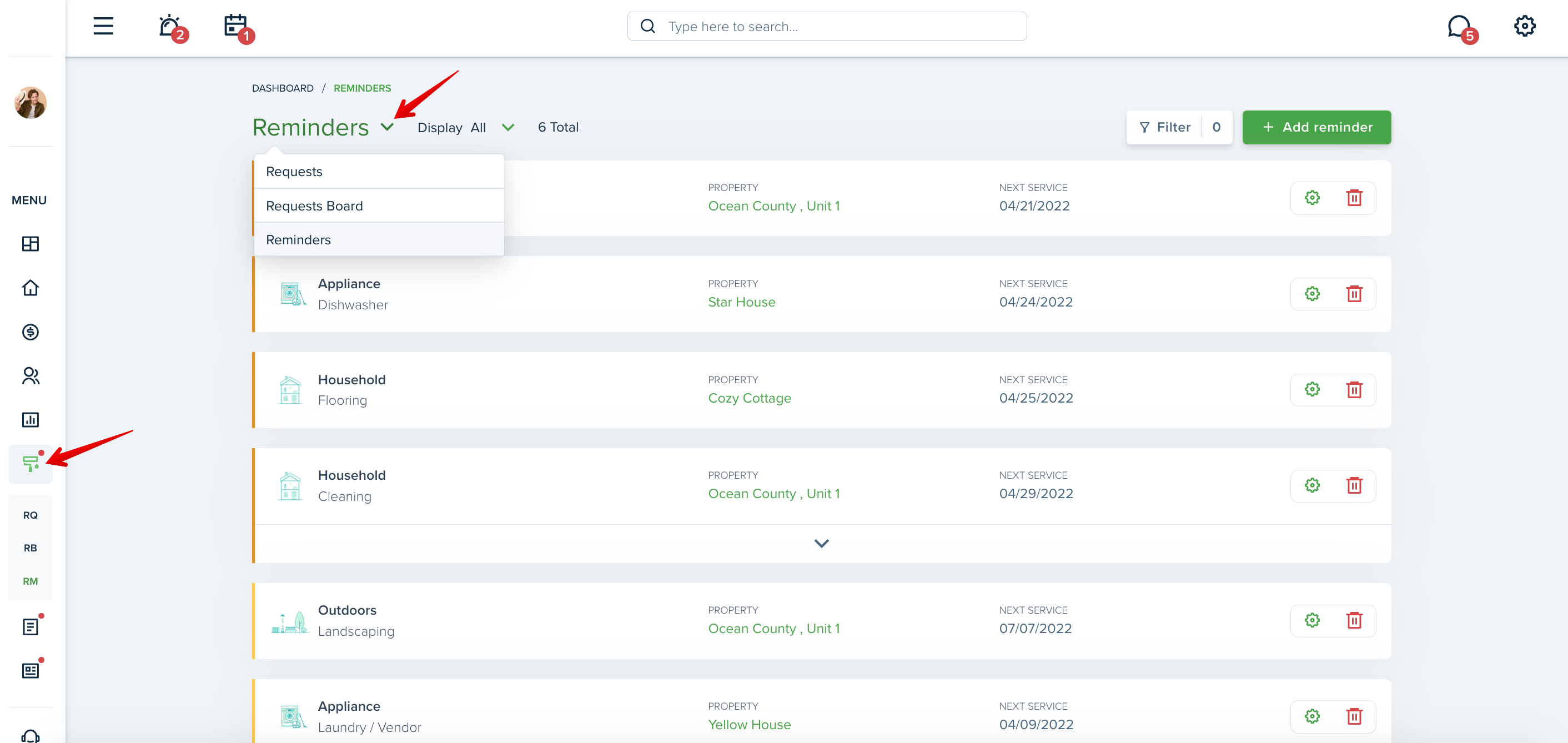Viewport: 1568px width, 743px height.
Task: Open settings for the Cleaning reminder
Action: coord(1311,485)
